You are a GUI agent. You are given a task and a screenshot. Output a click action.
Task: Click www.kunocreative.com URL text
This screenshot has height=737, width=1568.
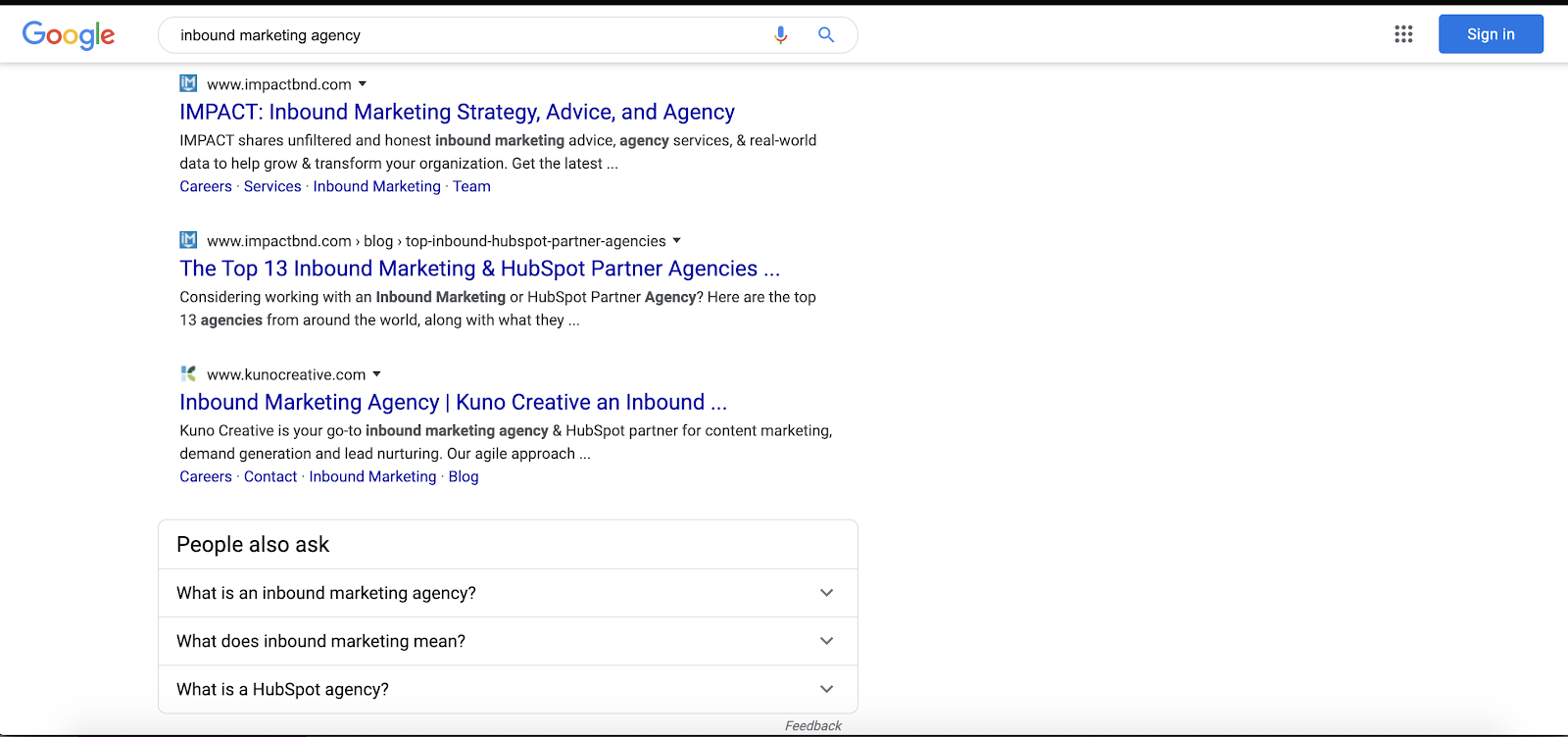(x=286, y=374)
